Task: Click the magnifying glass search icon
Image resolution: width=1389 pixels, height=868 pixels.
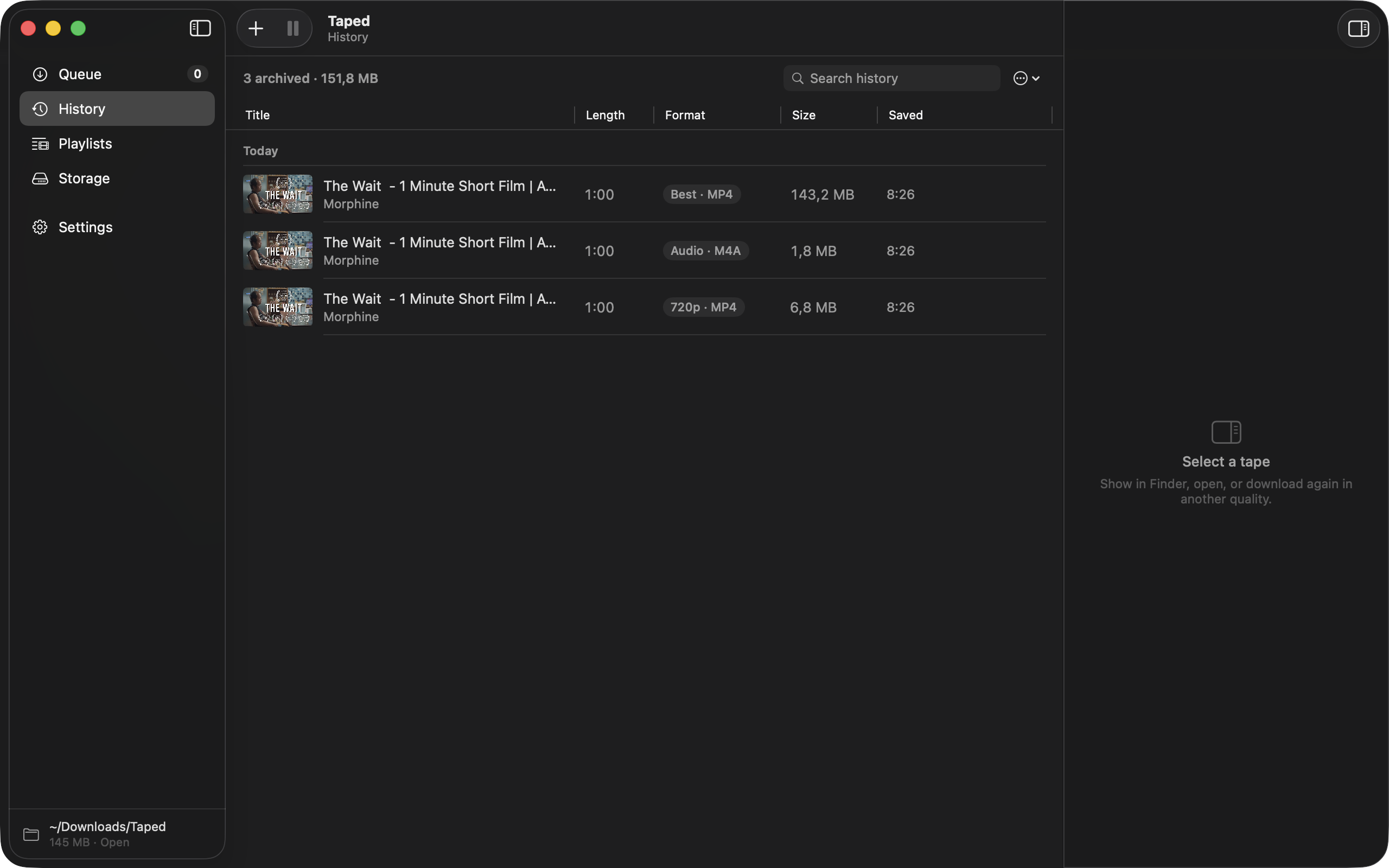Action: [x=797, y=78]
